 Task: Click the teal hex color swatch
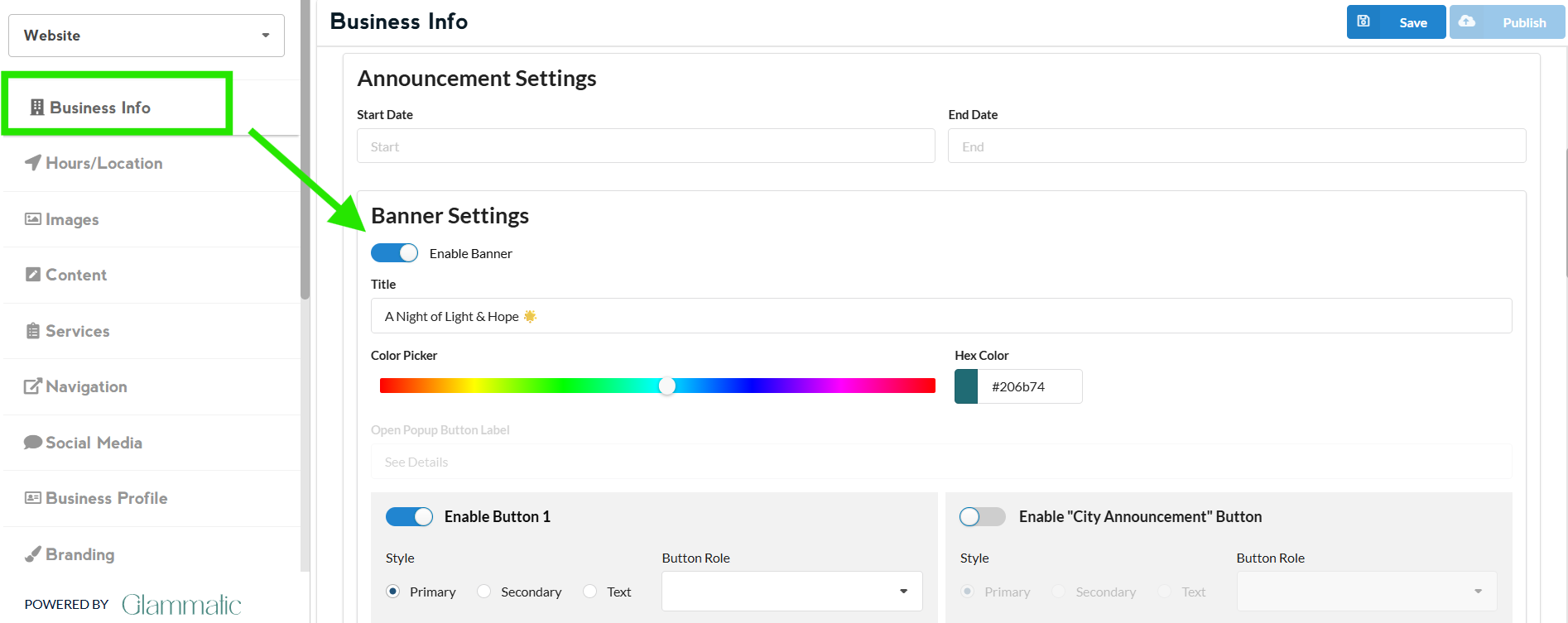(x=966, y=386)
